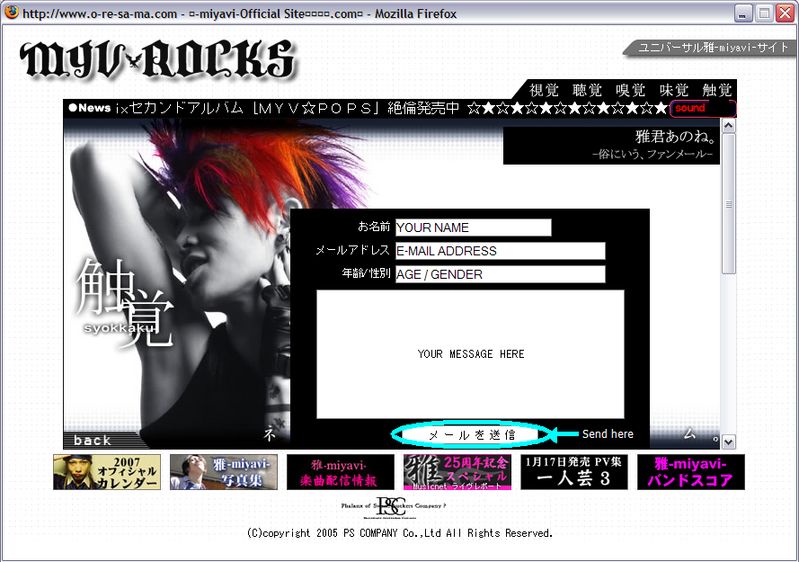Minimize the Firefox window
The height and width of the screenshot is (562, 799).
coord(743,13)
